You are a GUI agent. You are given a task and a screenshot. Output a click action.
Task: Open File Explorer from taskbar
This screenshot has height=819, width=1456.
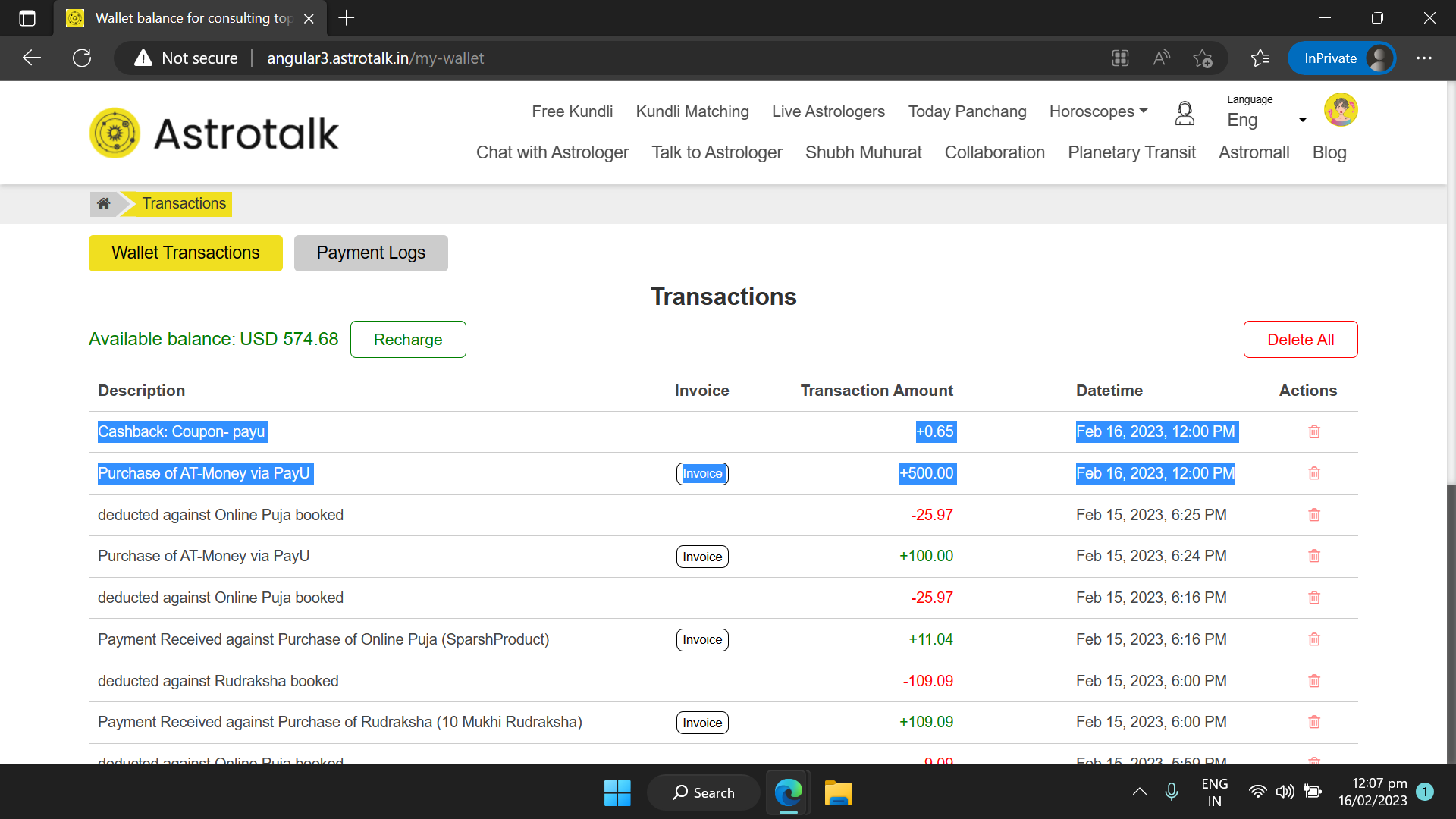pos(839,793)
